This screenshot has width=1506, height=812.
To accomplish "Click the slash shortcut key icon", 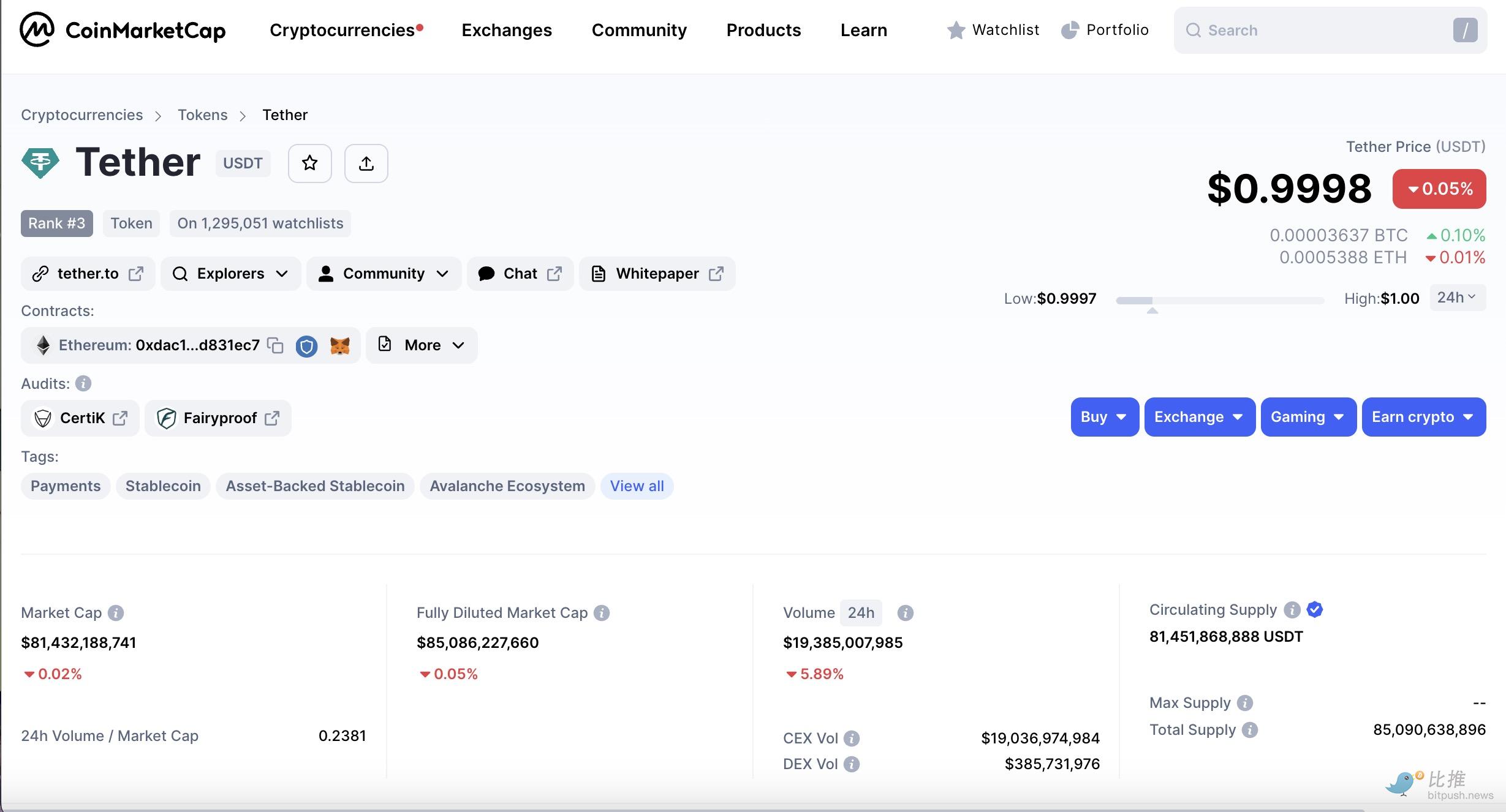I will pos(1465,30).
